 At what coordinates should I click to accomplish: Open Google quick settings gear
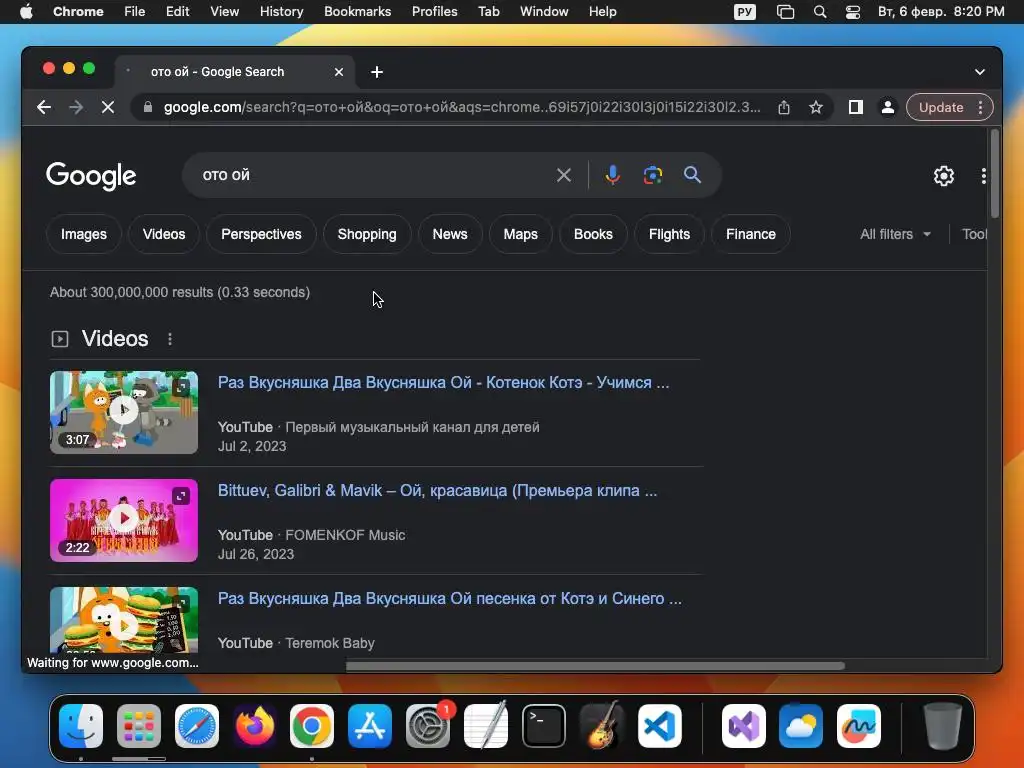click(x=944, y=176)
